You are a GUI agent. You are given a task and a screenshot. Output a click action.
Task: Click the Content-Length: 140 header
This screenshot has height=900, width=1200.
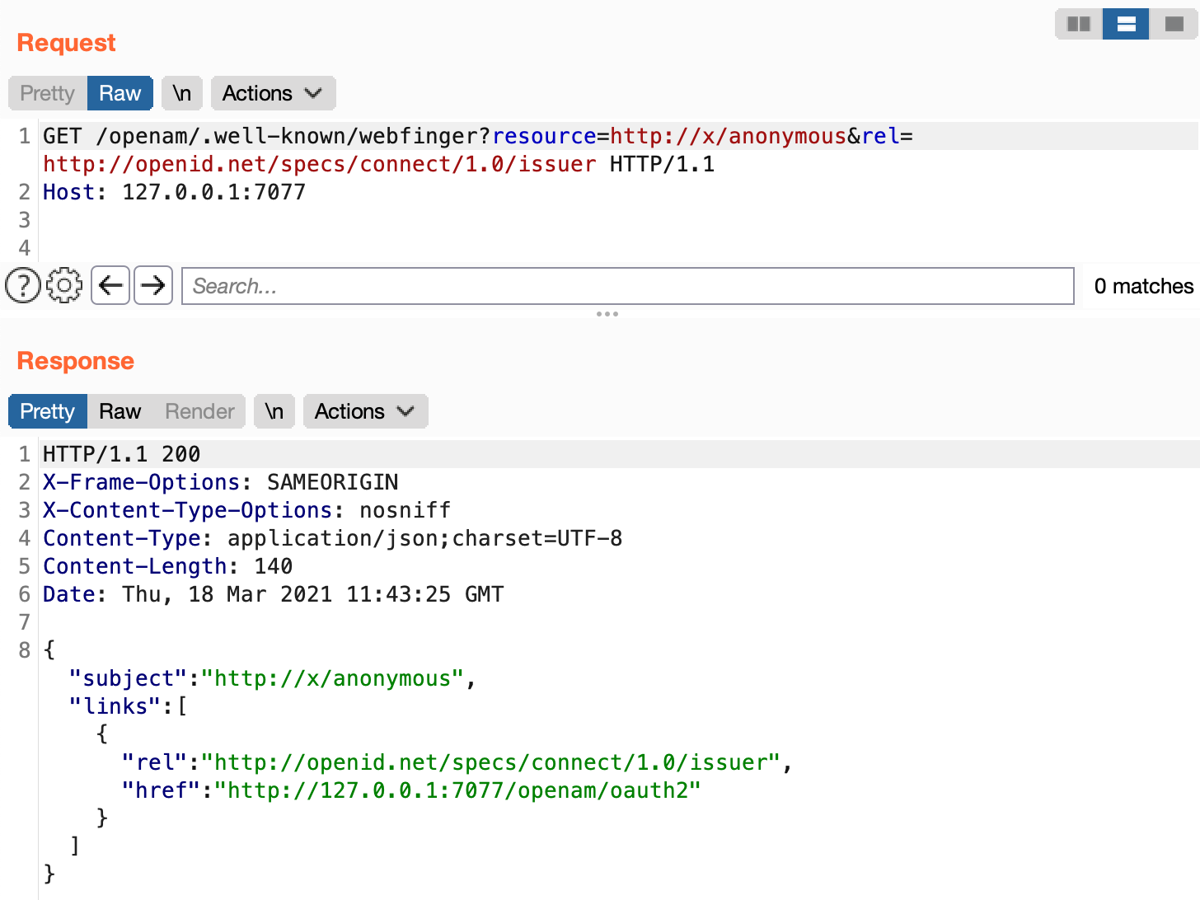pyautogui.click(x=168, y=566)
